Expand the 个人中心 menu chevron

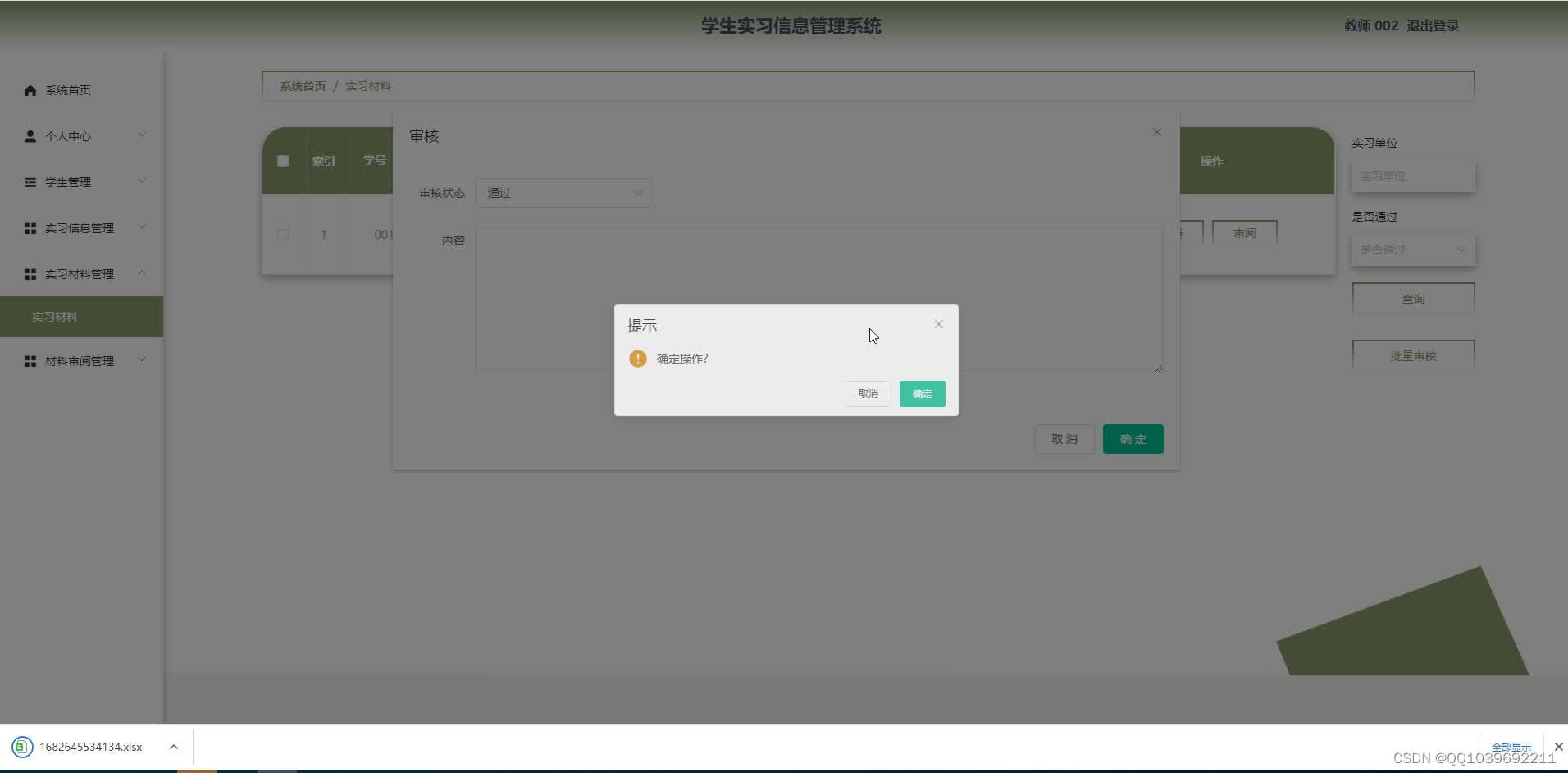142,135
